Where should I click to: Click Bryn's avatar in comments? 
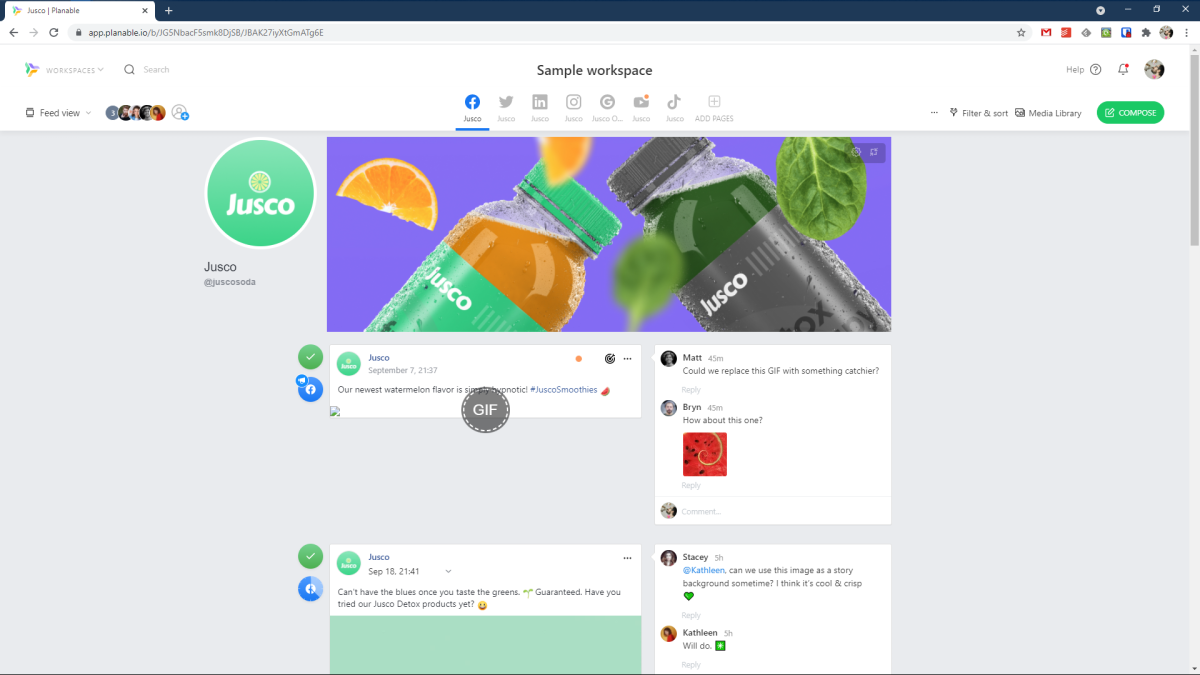pyautogui.click(x=669, y=408)
